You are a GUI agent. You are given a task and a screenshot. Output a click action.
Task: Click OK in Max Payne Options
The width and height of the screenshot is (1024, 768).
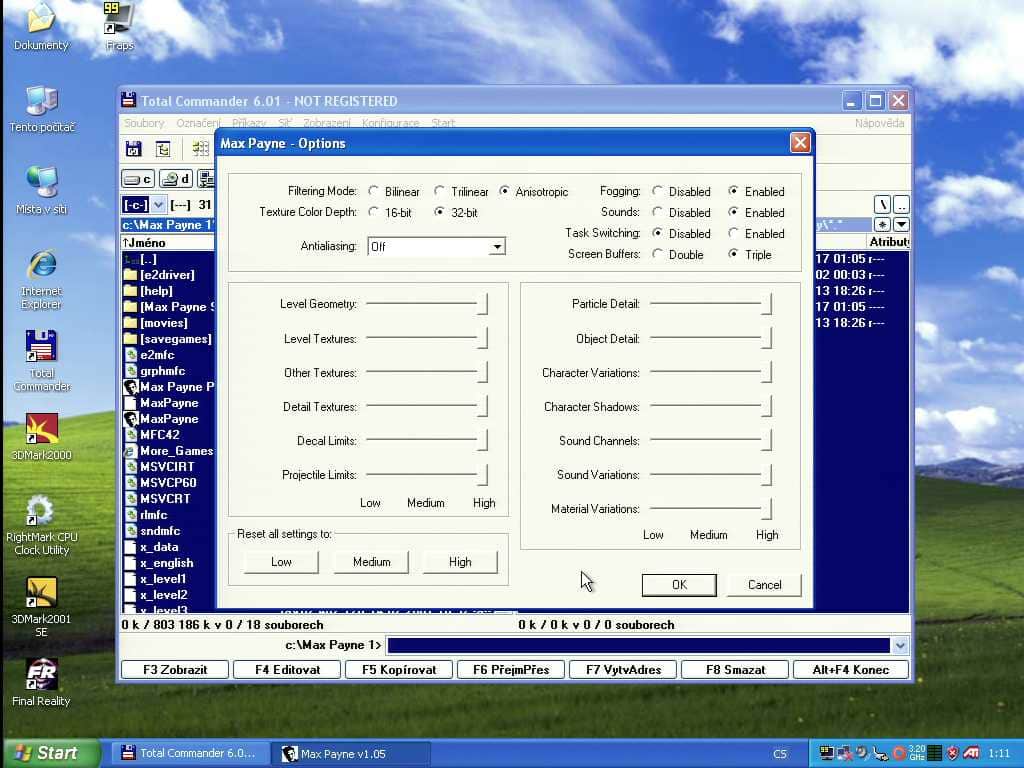[x=679, y=584]
